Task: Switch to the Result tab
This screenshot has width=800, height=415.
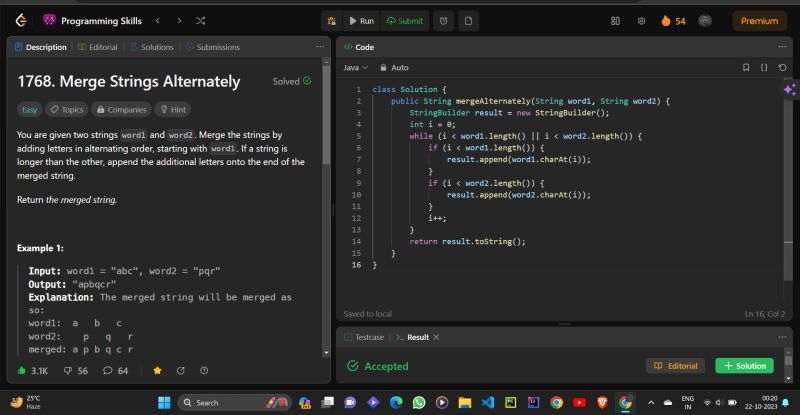Action: tap(412, 337)
